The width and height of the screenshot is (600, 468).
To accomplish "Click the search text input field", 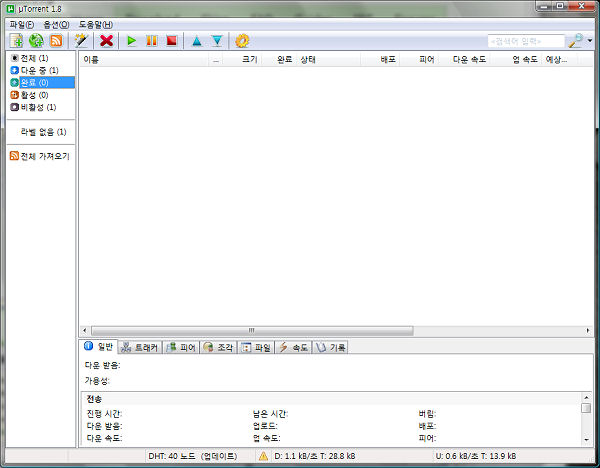I will point(526,41).
